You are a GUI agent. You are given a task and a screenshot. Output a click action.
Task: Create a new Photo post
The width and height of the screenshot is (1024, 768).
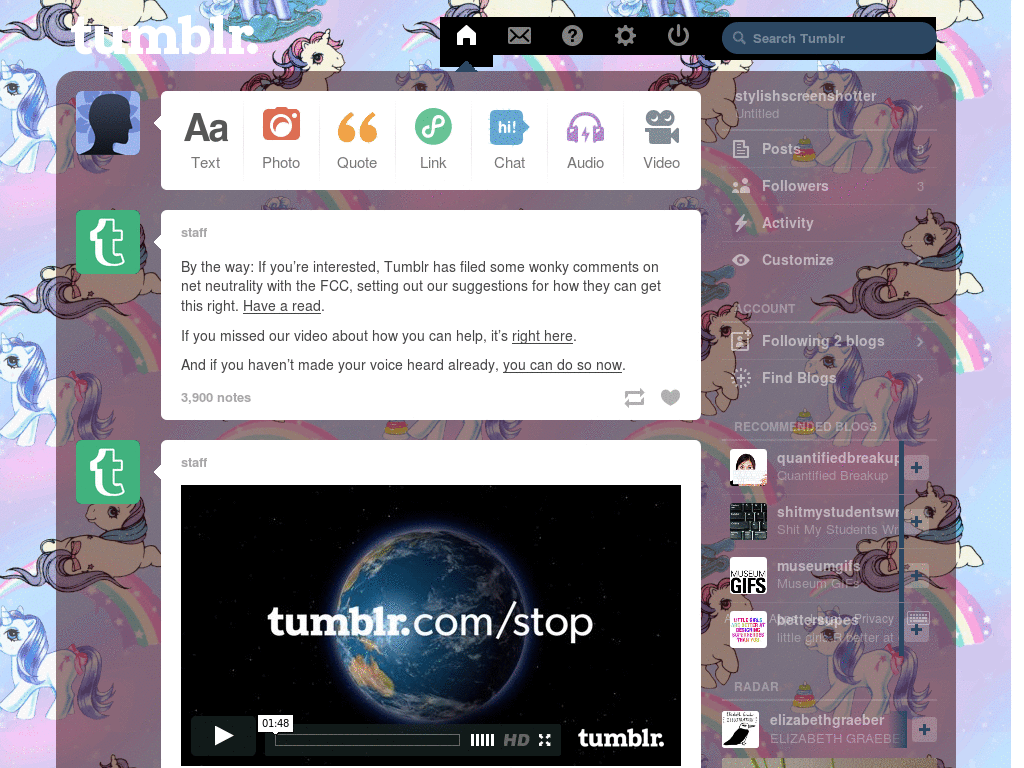tap(281, 140)
